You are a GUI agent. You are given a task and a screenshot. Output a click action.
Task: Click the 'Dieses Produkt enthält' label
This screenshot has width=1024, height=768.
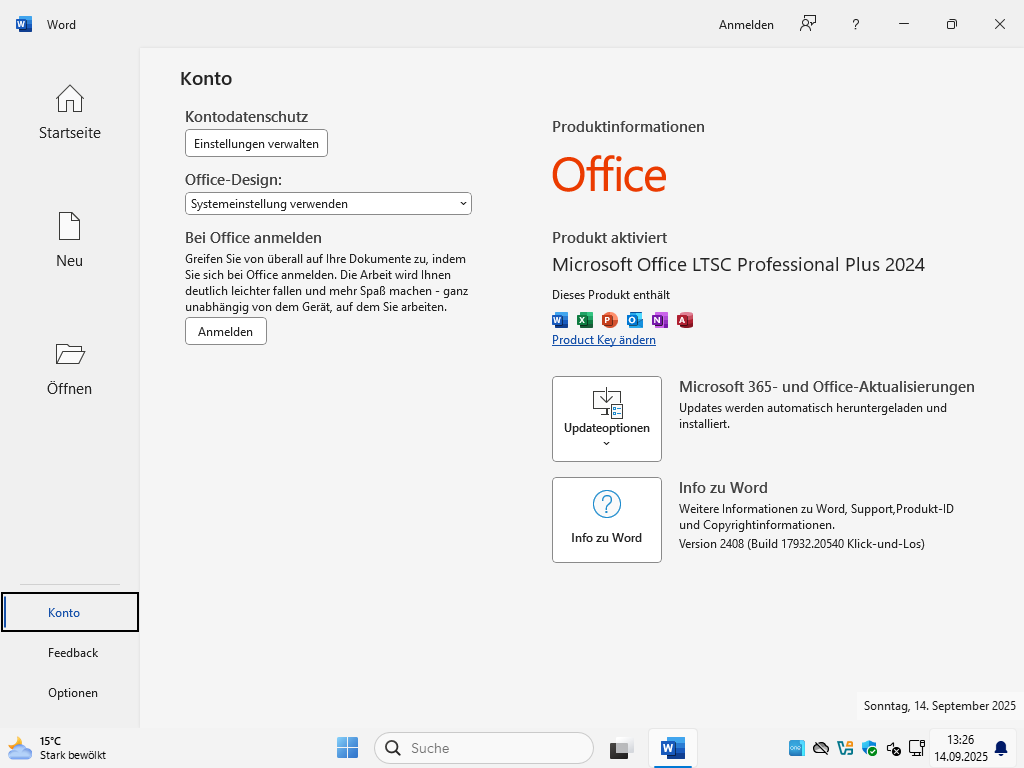click(x=611, y=295)
